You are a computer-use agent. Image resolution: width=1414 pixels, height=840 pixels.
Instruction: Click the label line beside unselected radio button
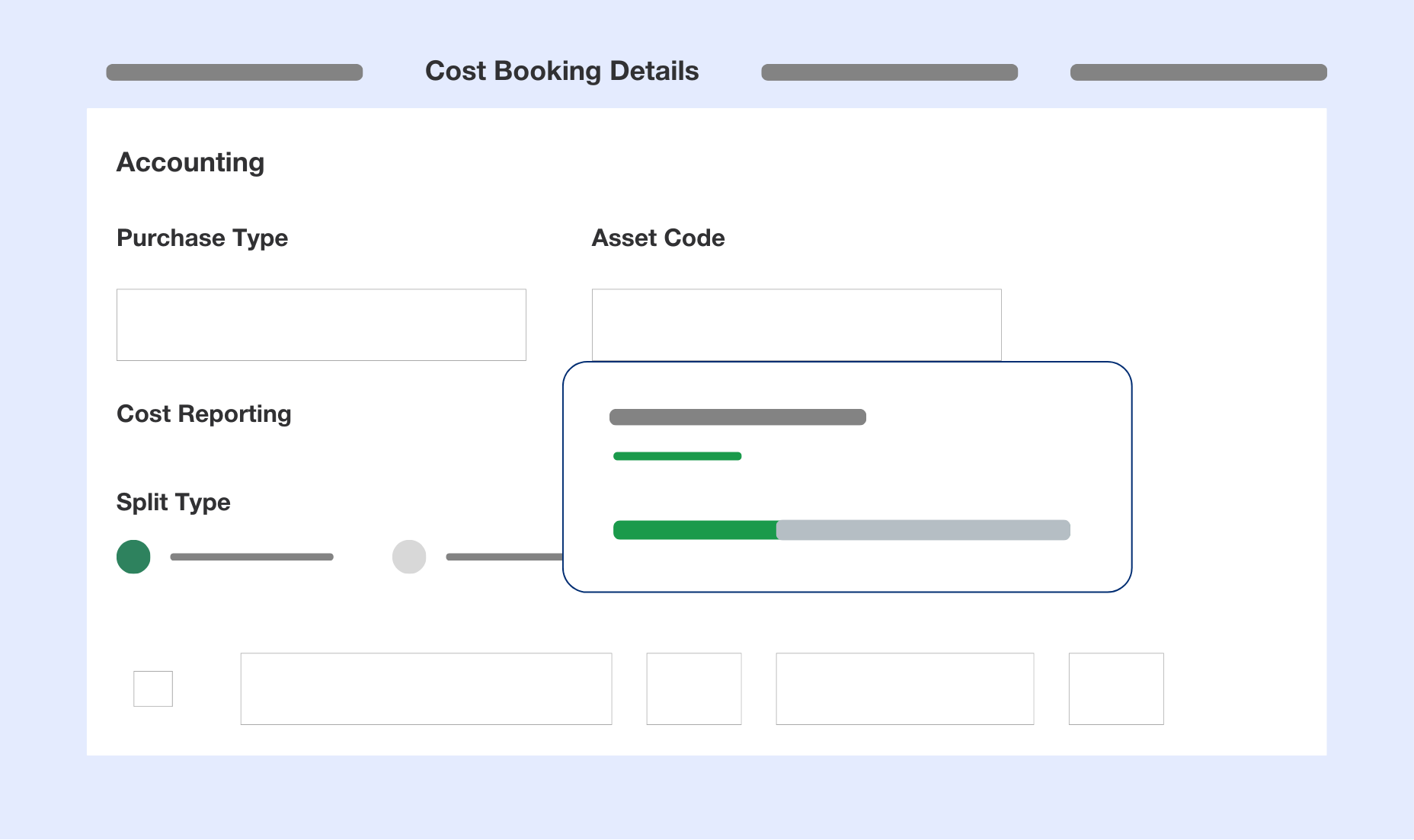504,557
